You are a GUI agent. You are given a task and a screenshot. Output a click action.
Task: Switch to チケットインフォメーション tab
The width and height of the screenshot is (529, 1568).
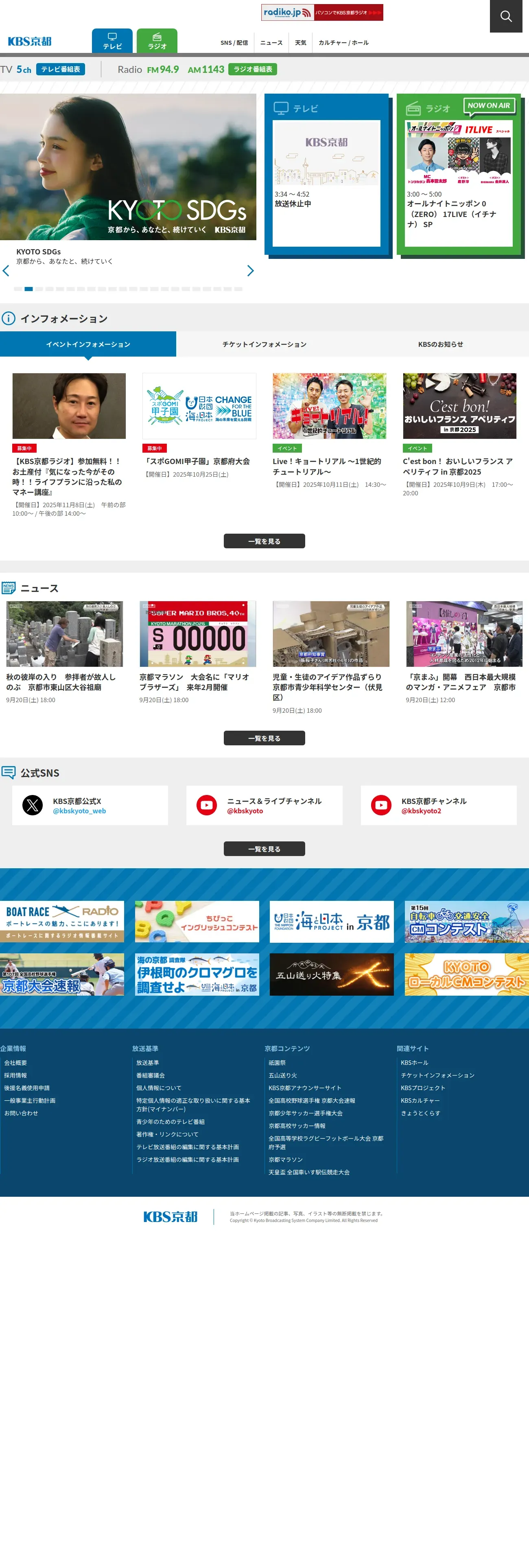[x=264, y=344]
